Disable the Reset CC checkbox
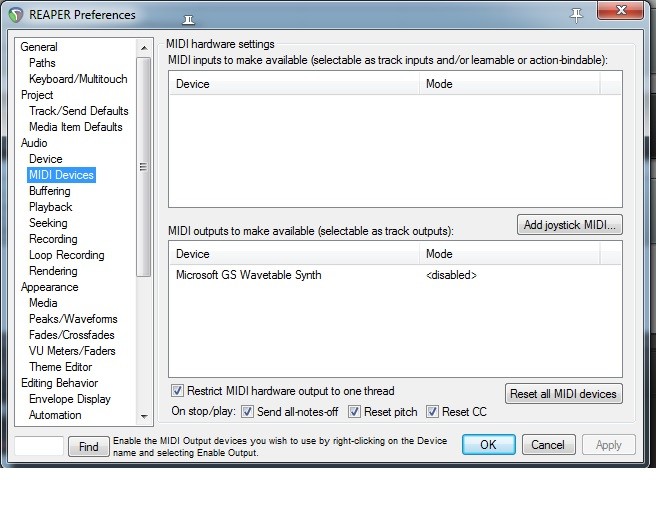The width and height of the screenshot is (656, 532). 432,412
